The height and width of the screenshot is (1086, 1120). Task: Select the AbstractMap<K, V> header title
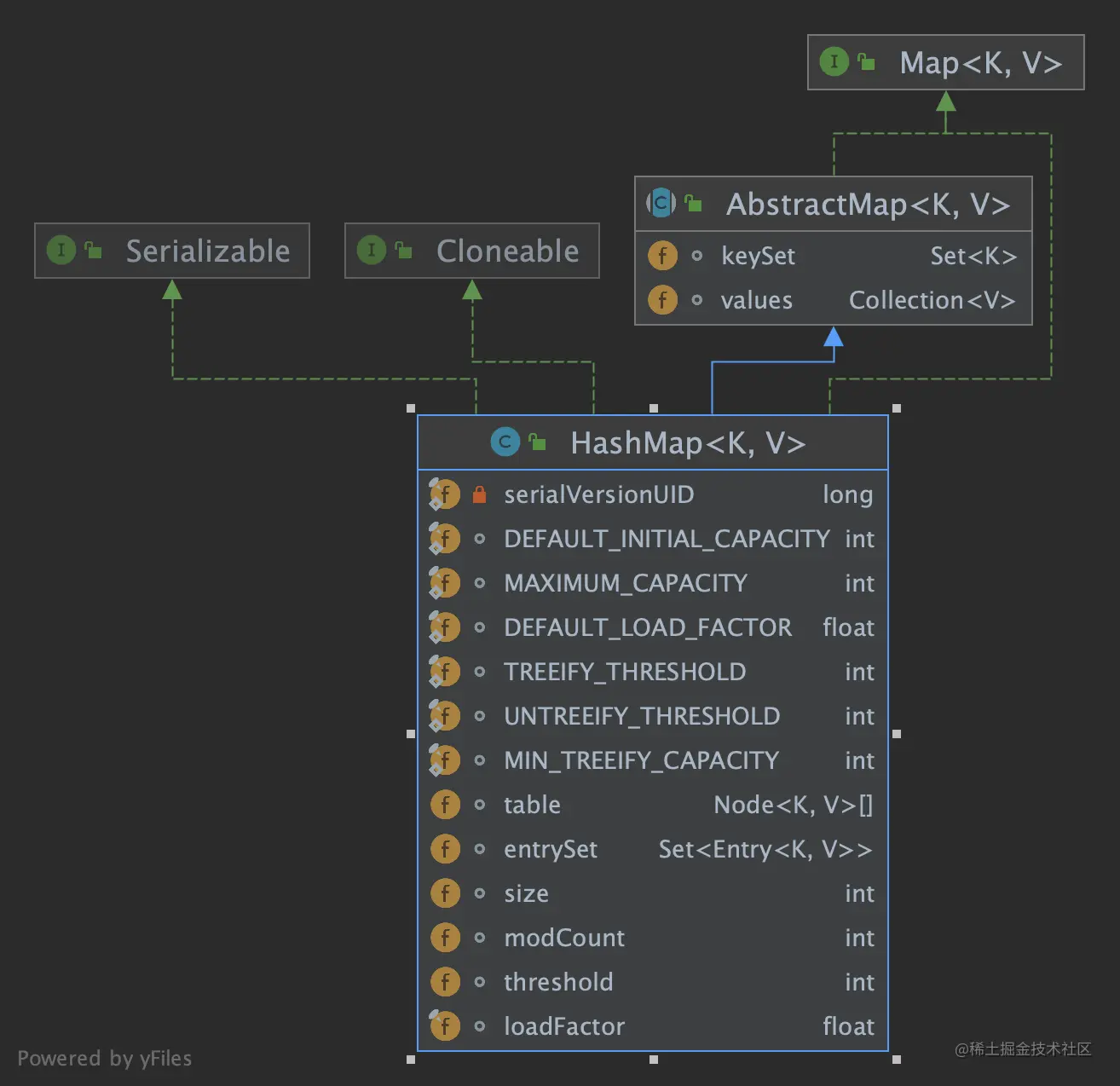869,204
